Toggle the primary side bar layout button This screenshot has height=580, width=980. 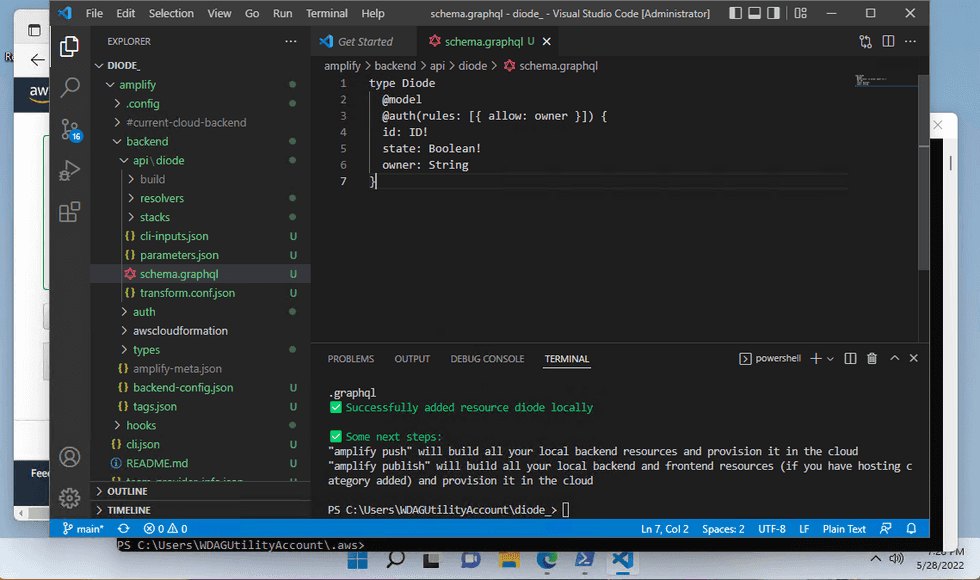[x=736, y=13]
